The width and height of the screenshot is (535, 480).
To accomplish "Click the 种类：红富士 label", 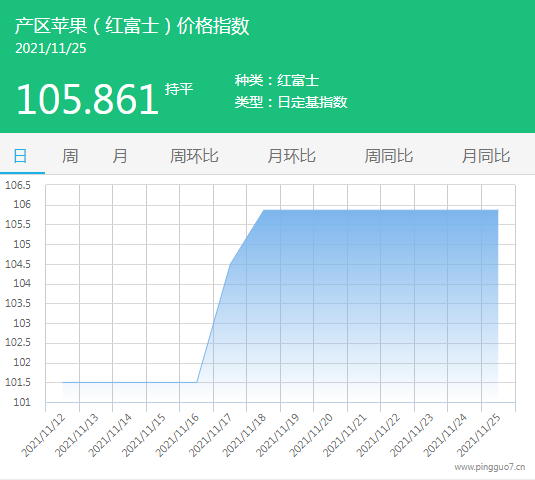I will click(x=277, y=81).
